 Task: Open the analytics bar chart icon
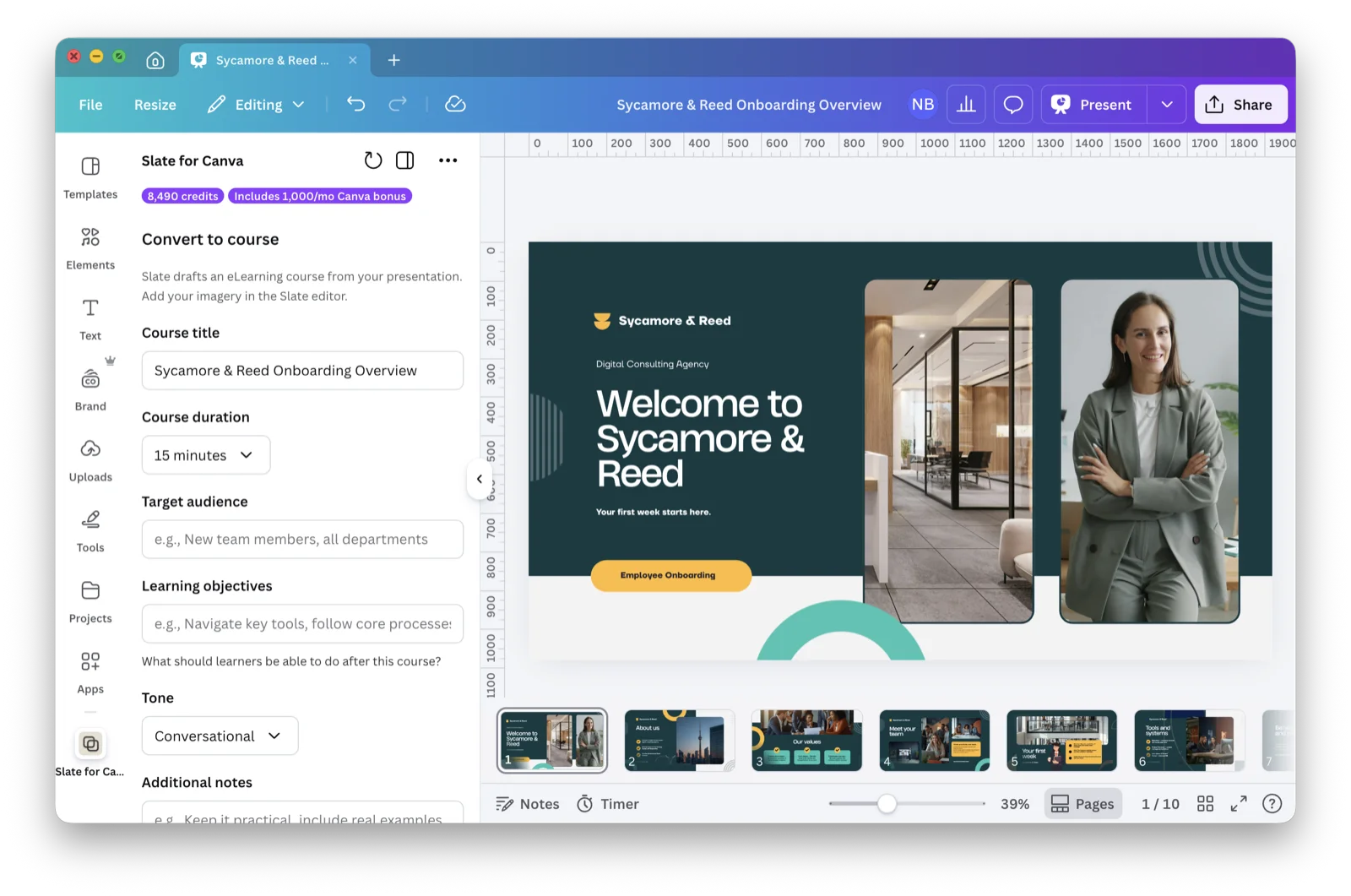(x=966, y=104)
